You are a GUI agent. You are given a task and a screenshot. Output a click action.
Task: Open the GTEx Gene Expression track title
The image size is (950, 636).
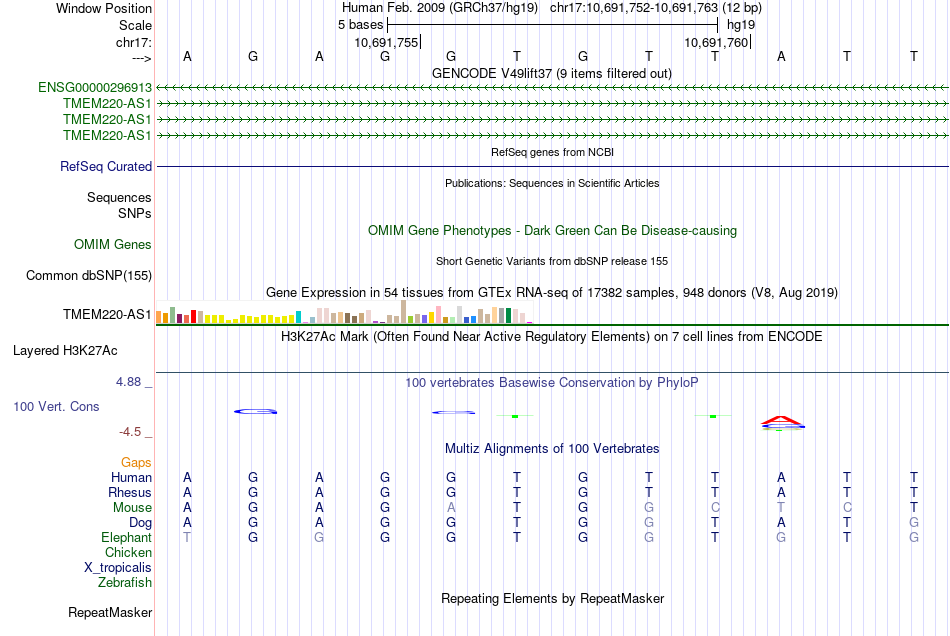click(x=552, y=293)
